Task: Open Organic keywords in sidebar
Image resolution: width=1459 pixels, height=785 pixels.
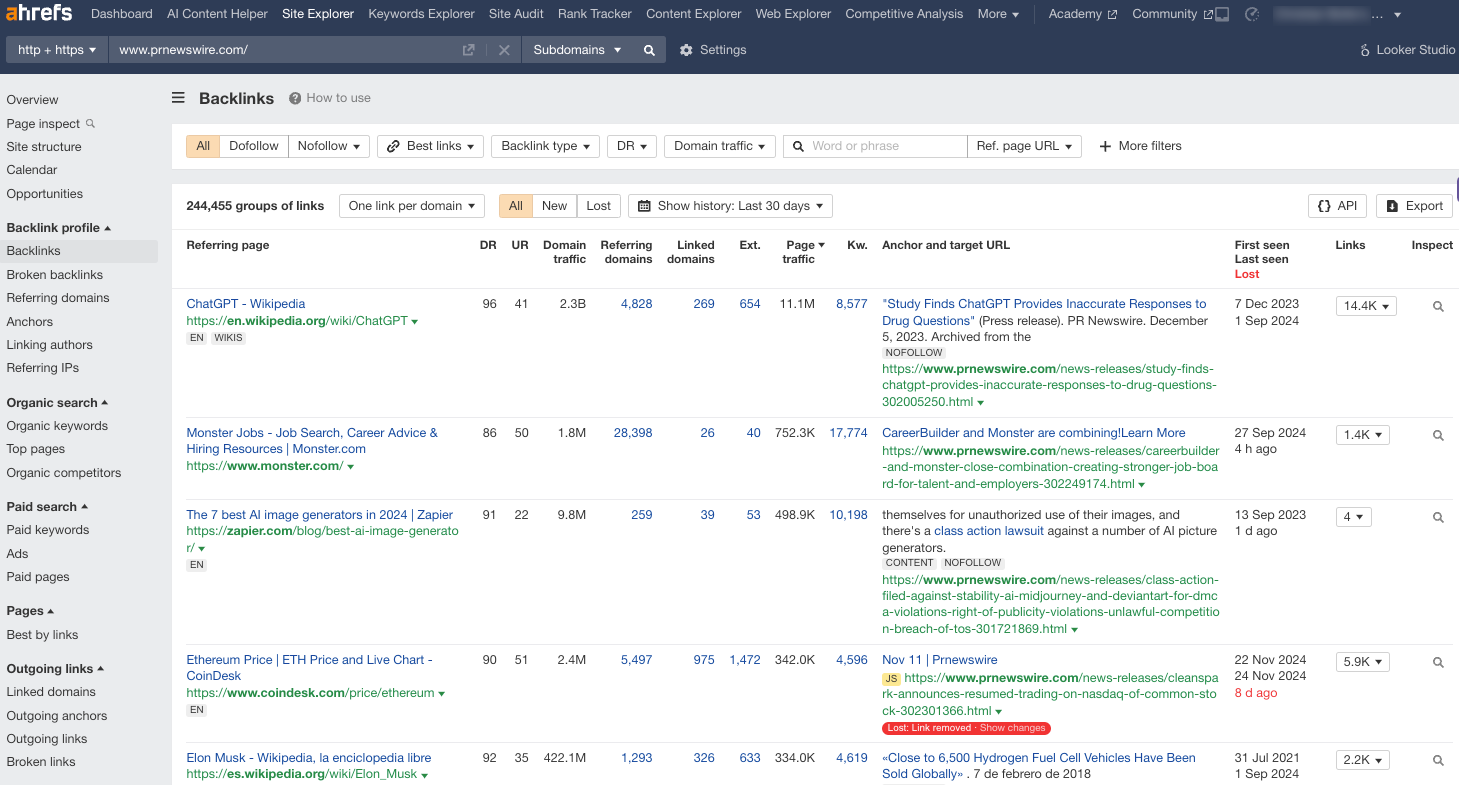Action: click(57, 426)
